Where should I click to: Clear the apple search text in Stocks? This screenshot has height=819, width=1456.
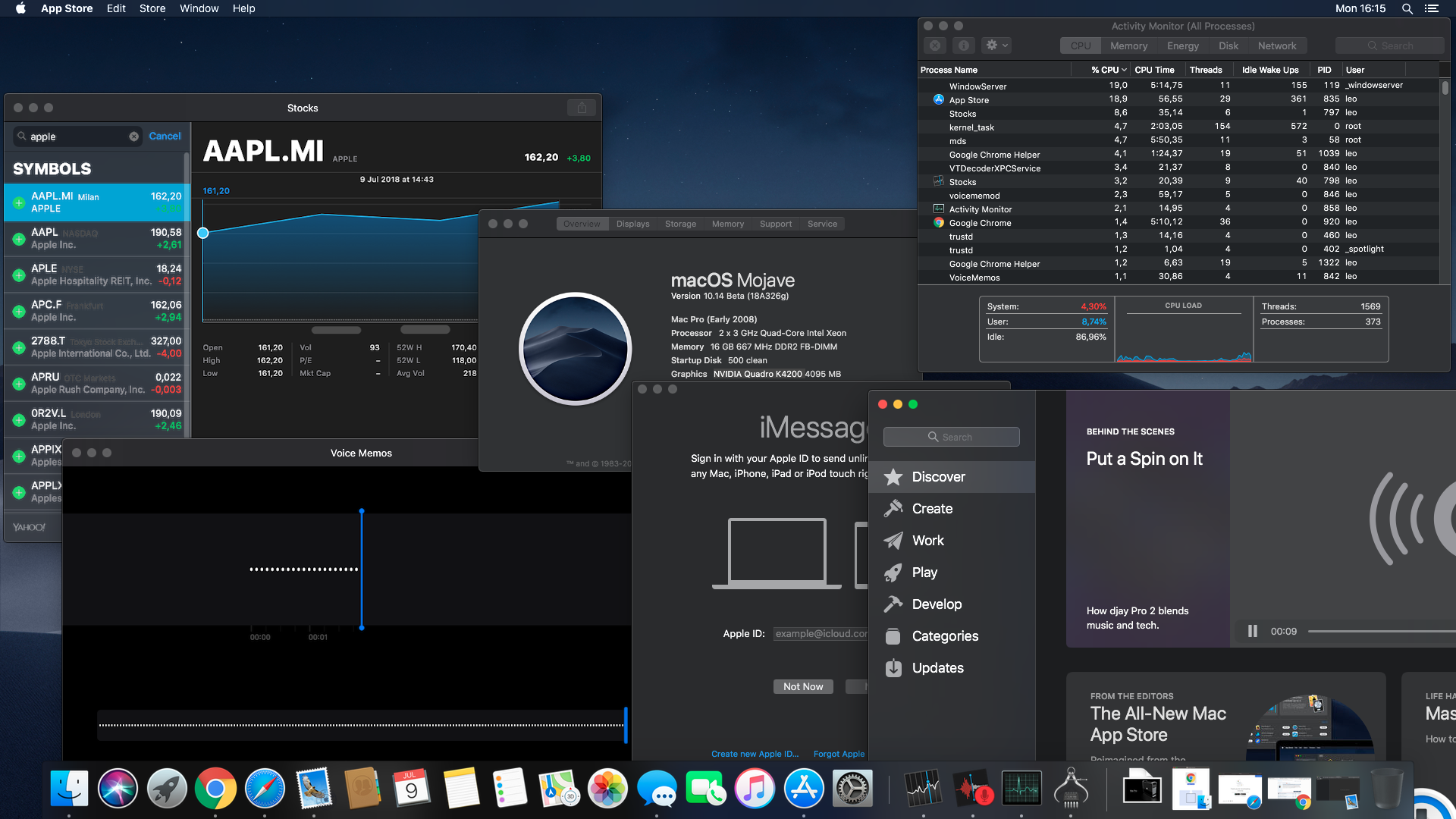point(133,136)
